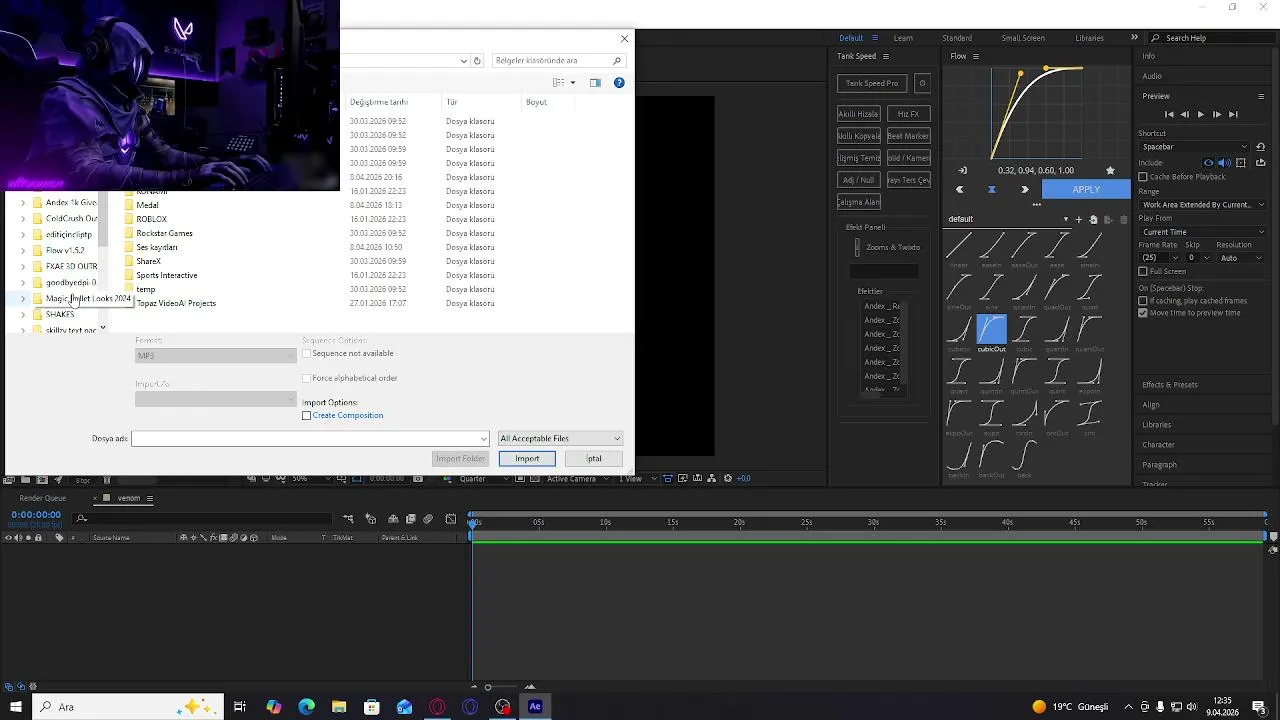The width and height of the screenshot is (1280, 720).
Task: Open the Windows Start menu
Action: tap(16, 707)
